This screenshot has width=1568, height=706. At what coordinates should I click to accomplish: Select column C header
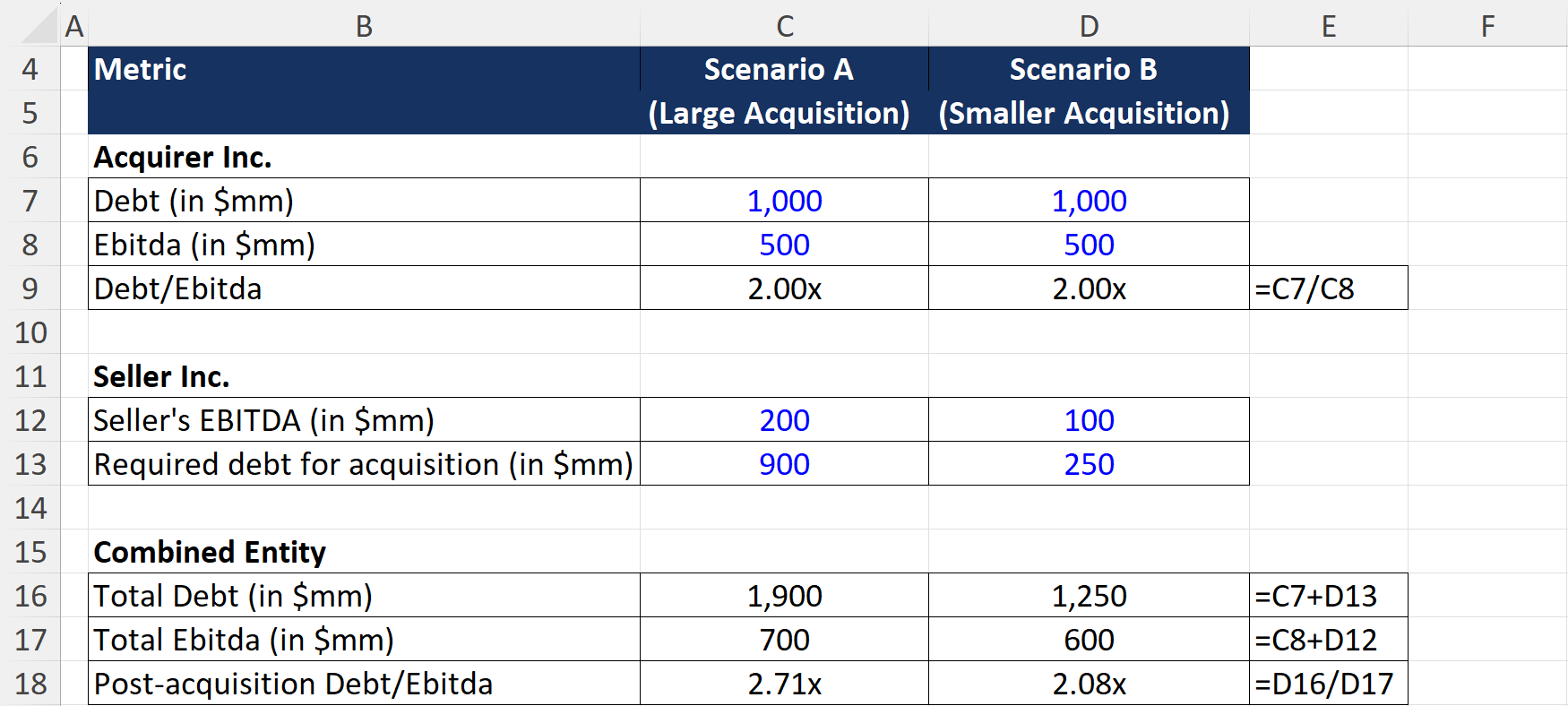pyautogui.click(x=784, y=26)
